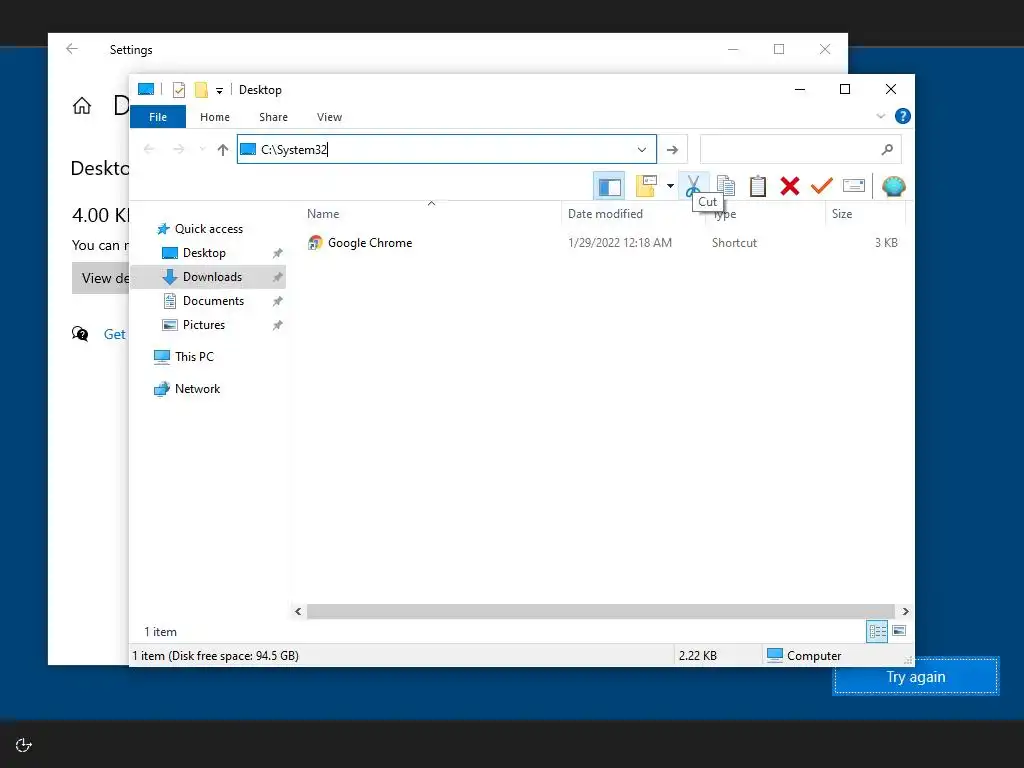
Task: Click the Shortcut type cell
Action: 734,243
